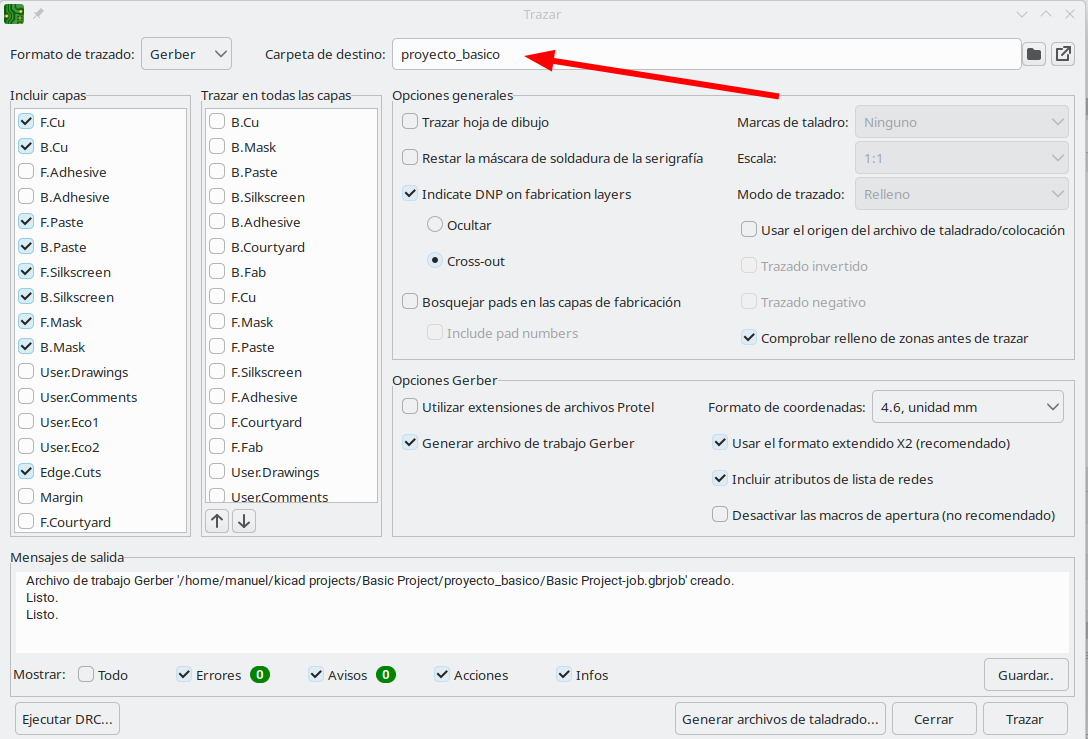Click the KiCad PCB app icon in title bar
This screenshot has height=739, width=1088.
pyautogui.click(x=15, y=14)
